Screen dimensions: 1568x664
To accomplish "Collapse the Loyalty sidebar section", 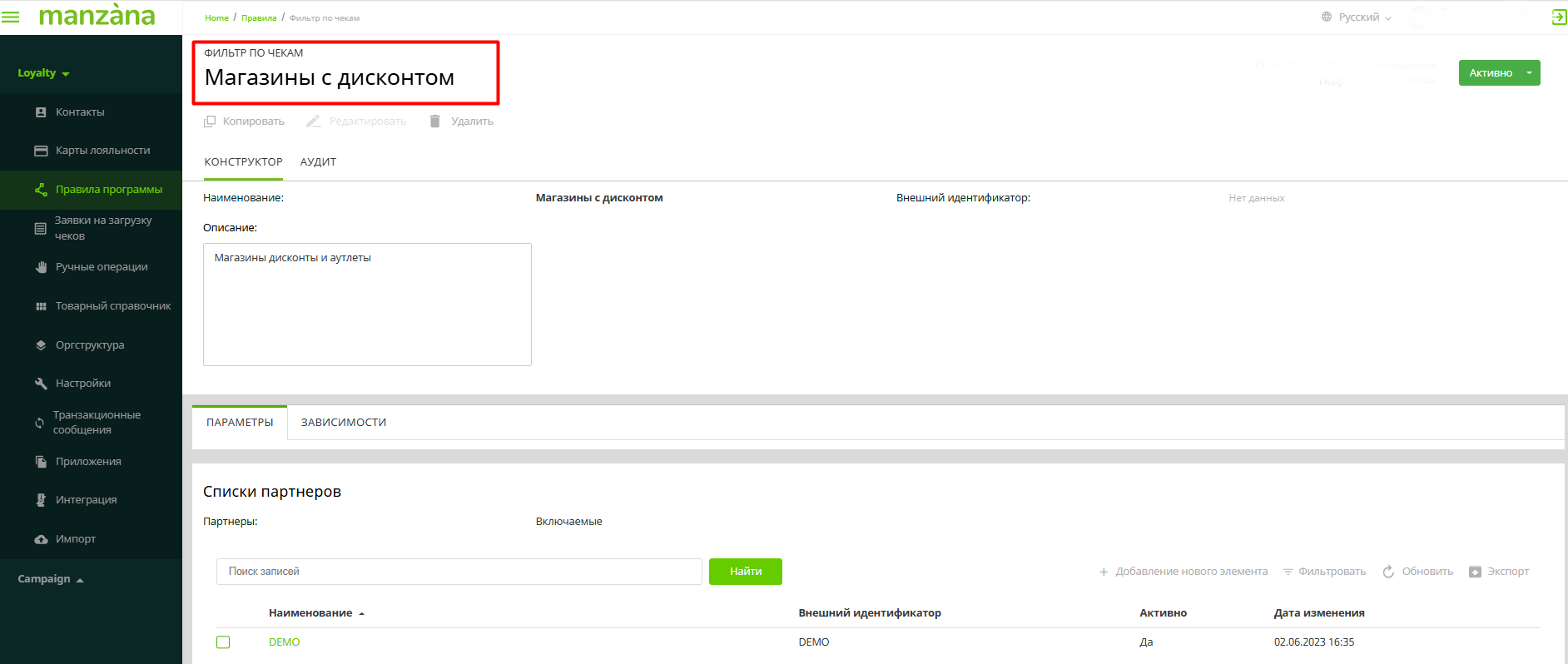I will (x=43, y=73).
